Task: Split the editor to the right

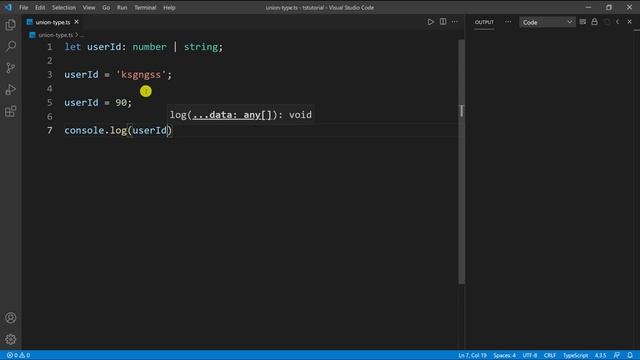Action: pos(443,22)
